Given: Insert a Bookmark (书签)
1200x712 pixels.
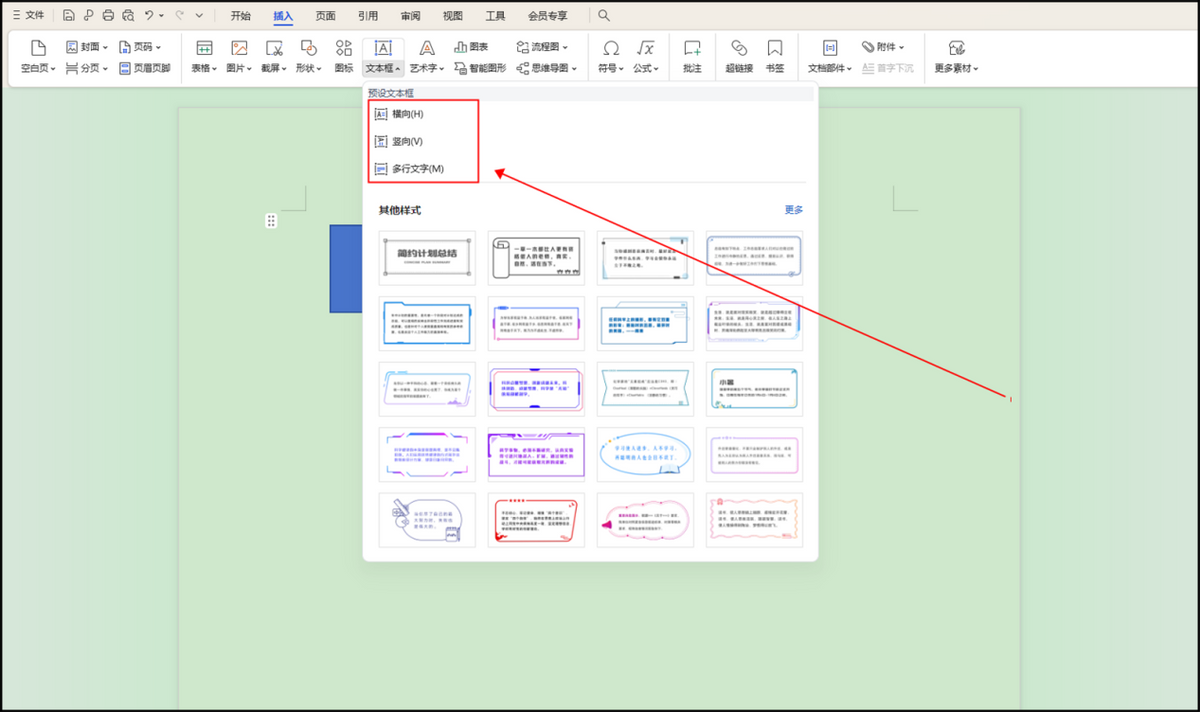Looking at the screenshot, I should (x=775, y=57).
